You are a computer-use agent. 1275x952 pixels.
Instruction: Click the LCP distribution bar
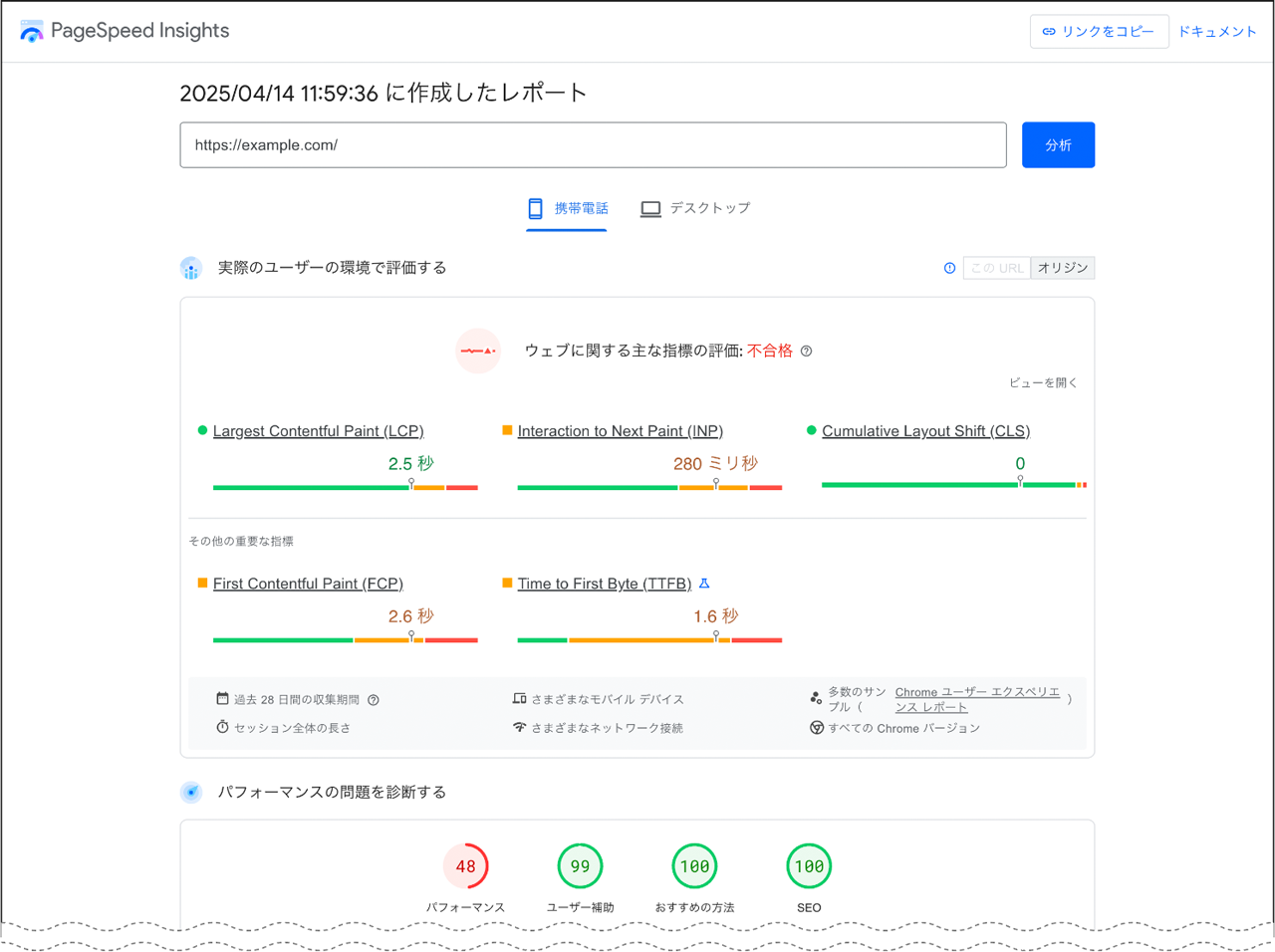pyautogui.click(x=346, y=487)
